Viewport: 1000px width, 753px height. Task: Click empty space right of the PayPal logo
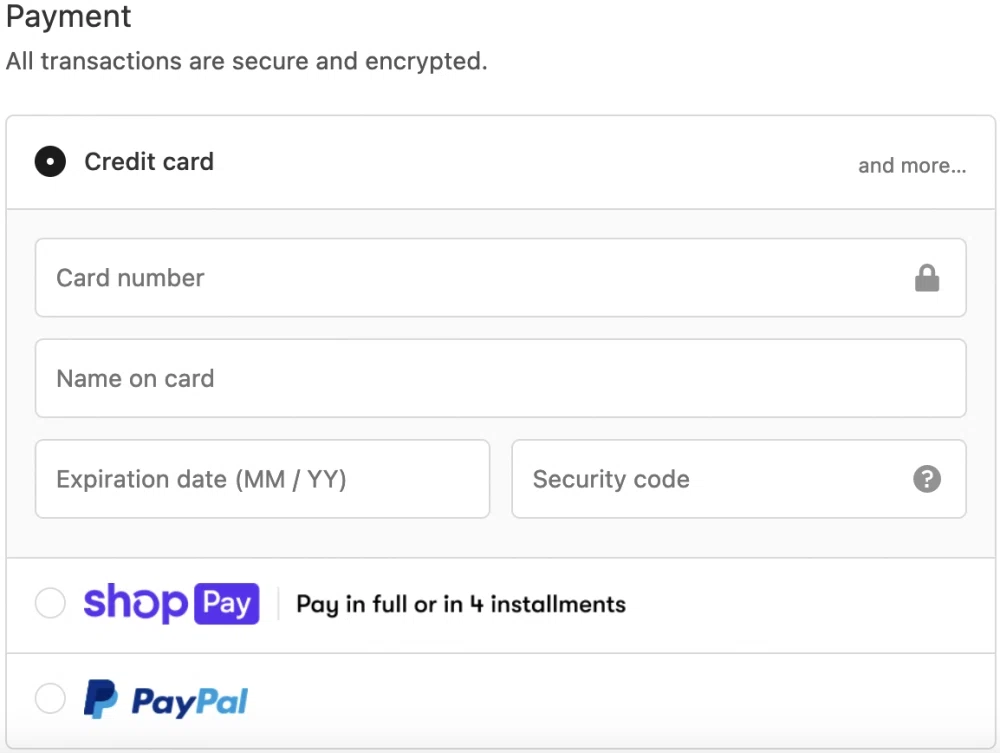(x=600, y=699)
